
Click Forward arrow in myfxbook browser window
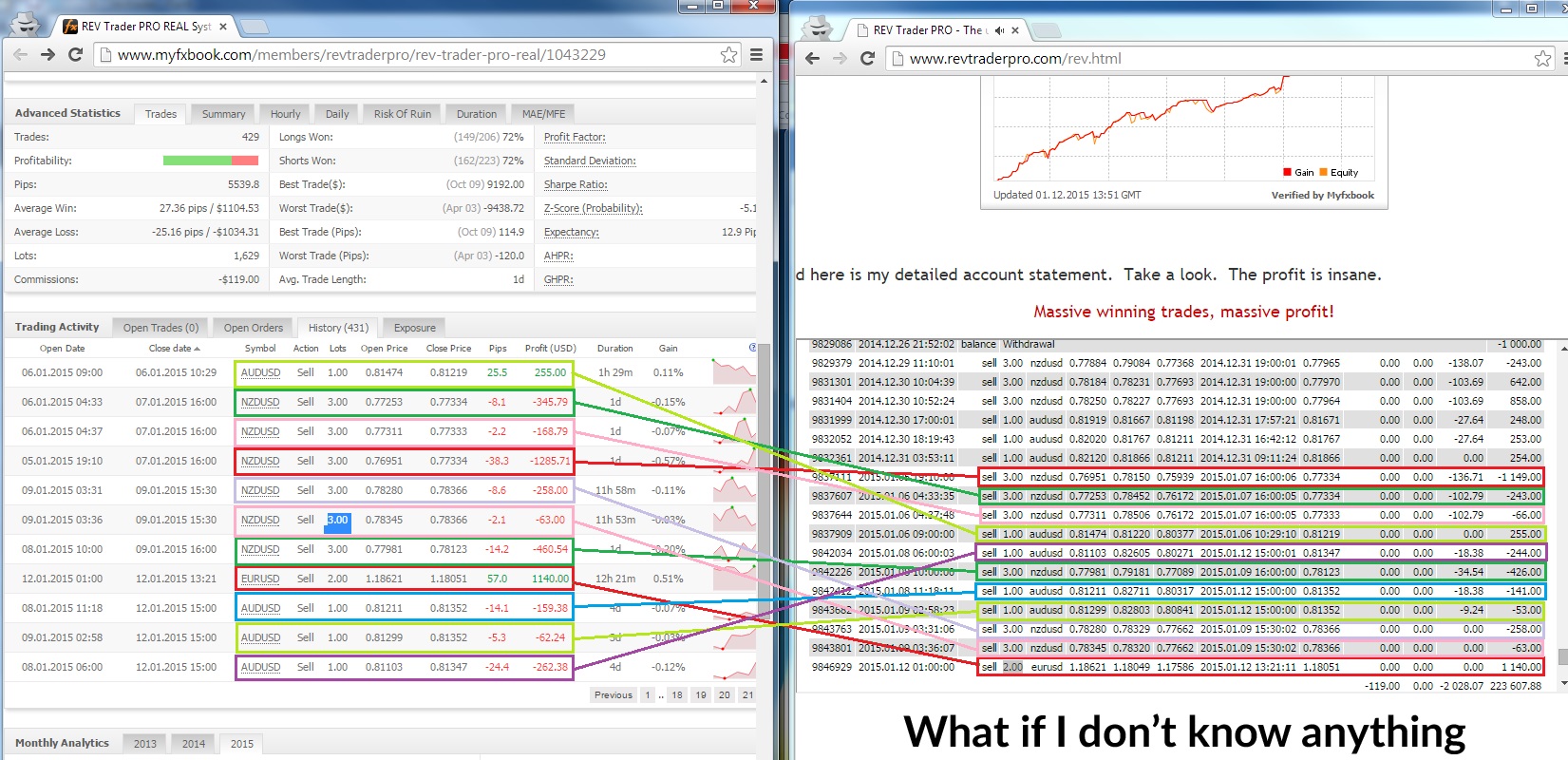(x=47, y=54)
